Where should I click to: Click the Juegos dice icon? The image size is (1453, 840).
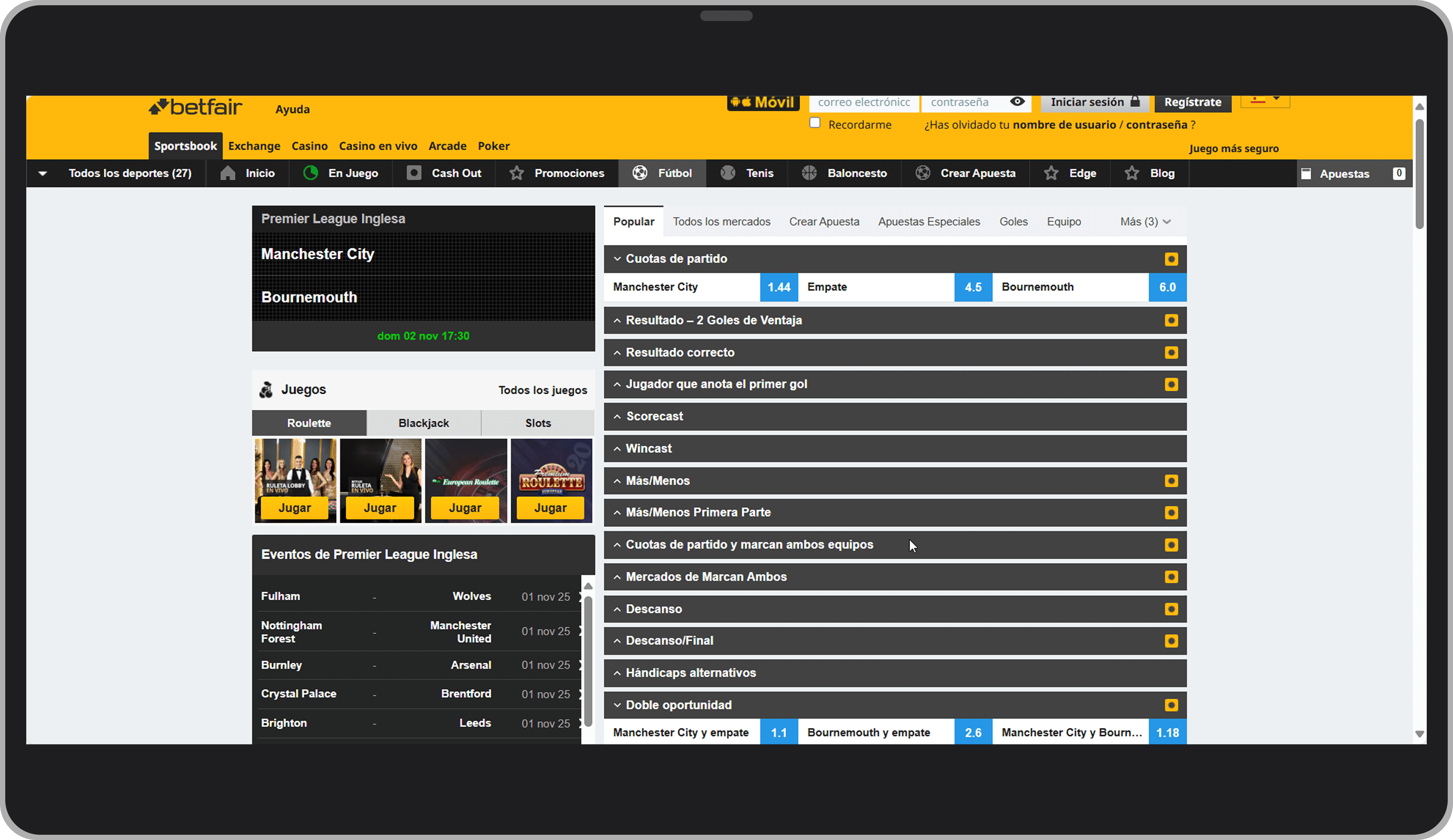click(266, 390)
